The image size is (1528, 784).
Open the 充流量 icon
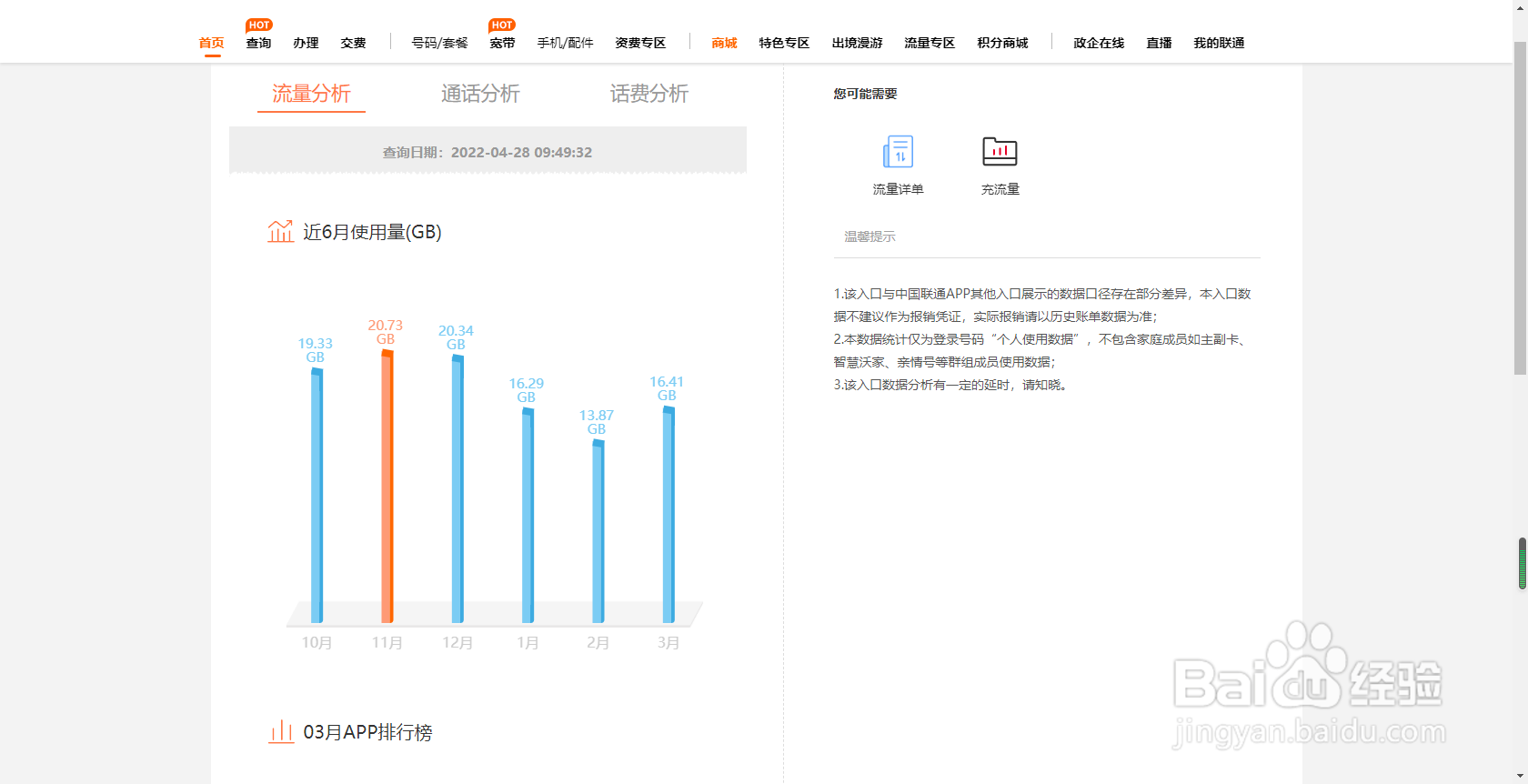point(1000,151)
